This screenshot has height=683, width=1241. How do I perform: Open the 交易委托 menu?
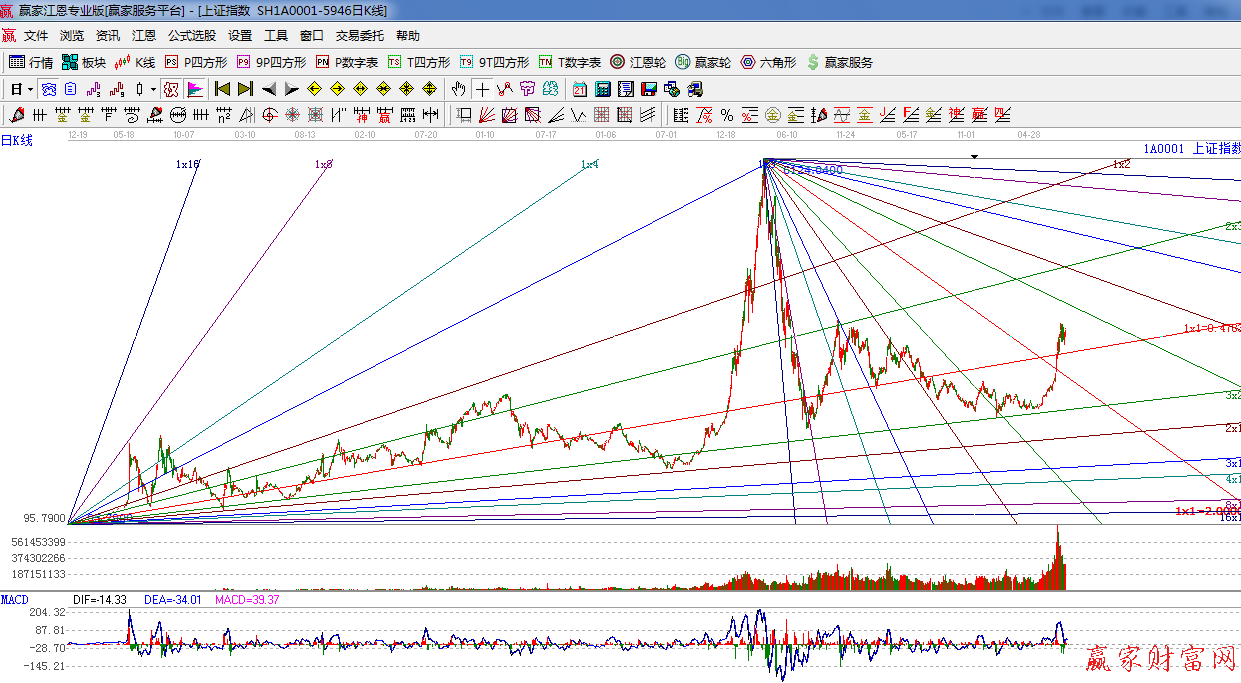tap(359, 35)
